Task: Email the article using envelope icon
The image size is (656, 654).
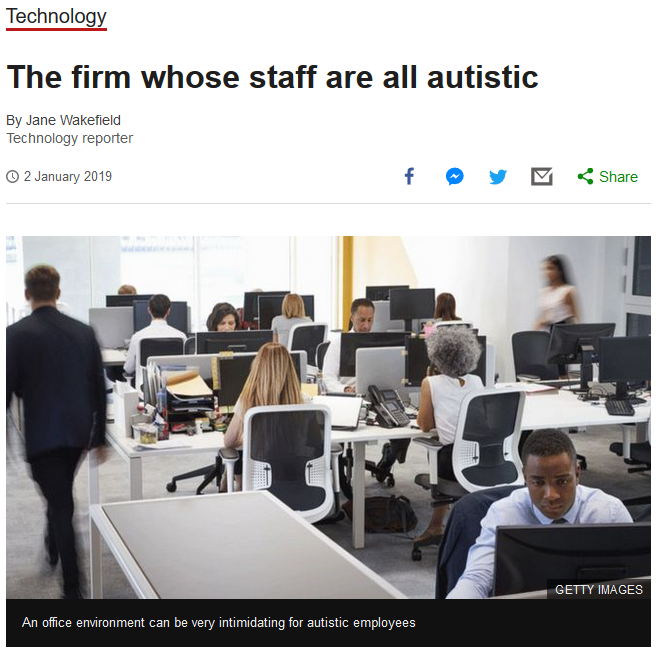Action: click(x=542, y=176)
